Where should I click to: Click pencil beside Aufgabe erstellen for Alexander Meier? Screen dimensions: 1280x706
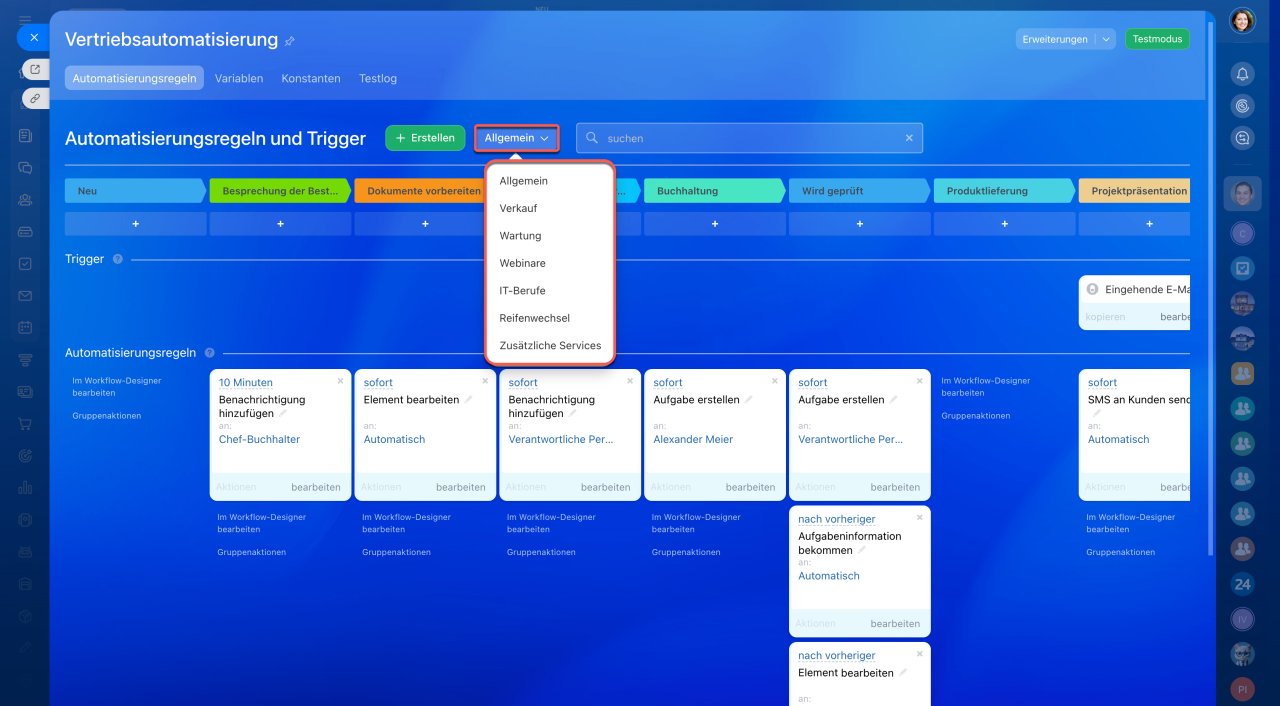click(x=748, y=400)
